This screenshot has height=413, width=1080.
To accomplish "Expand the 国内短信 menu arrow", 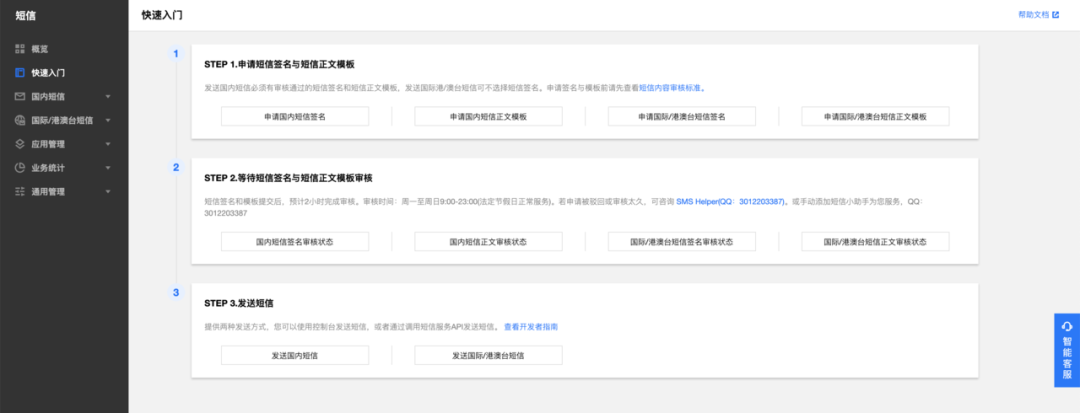I will point(108,96).
